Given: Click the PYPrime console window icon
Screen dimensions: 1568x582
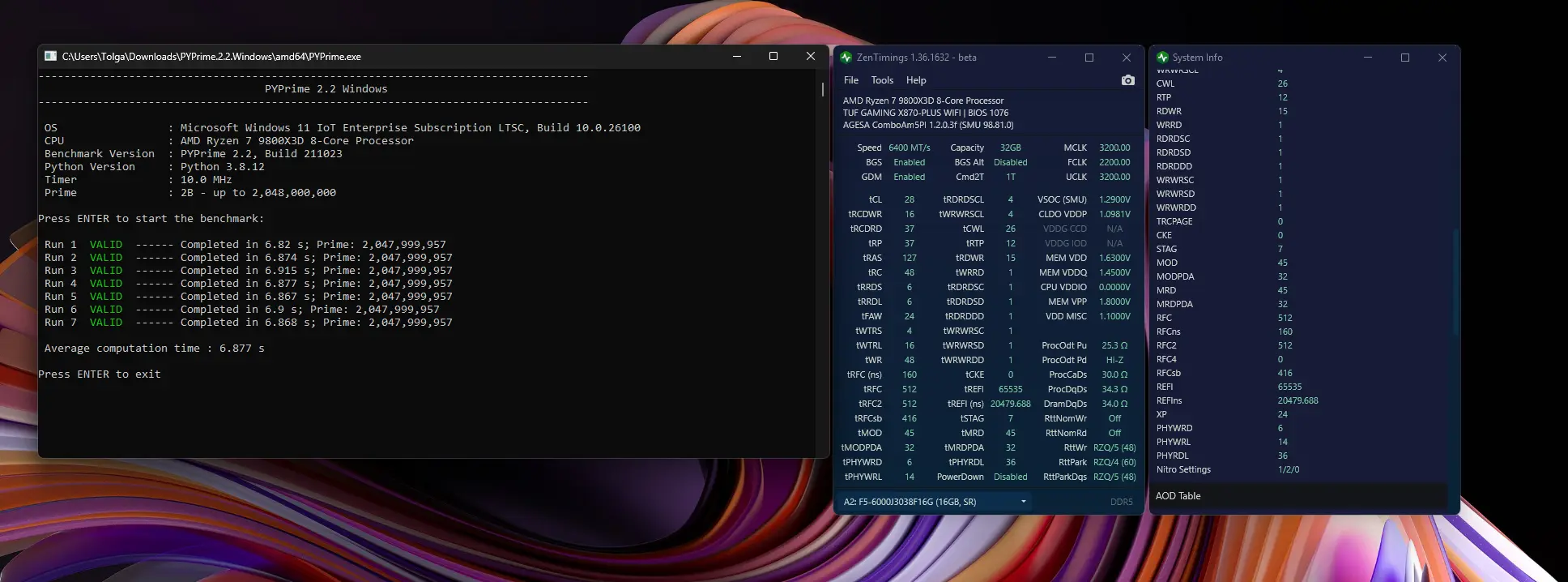Looking at the screenshot, I should pos(50,57).
